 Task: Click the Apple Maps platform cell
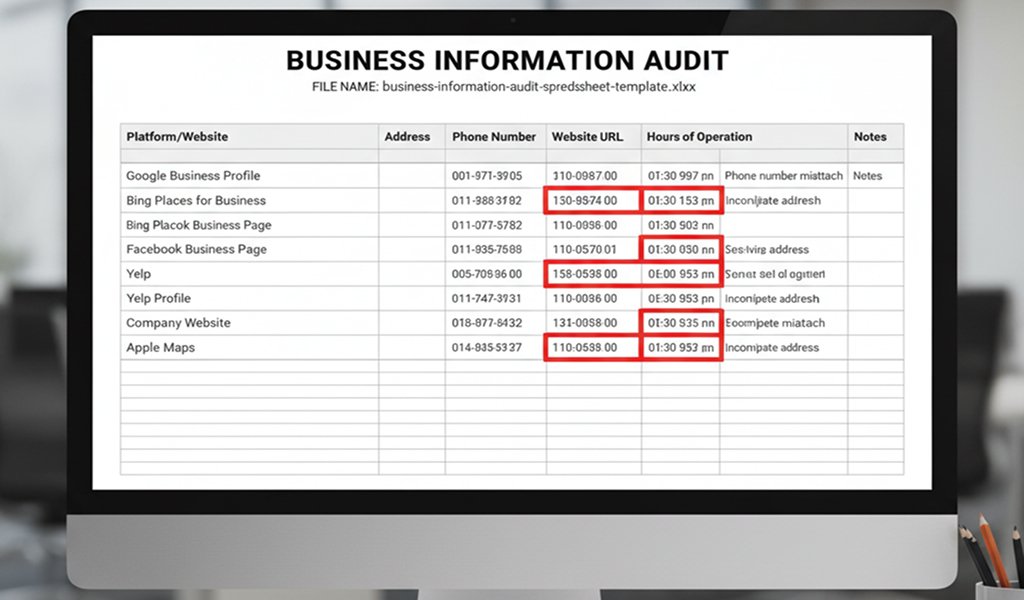tap(249, 347)
